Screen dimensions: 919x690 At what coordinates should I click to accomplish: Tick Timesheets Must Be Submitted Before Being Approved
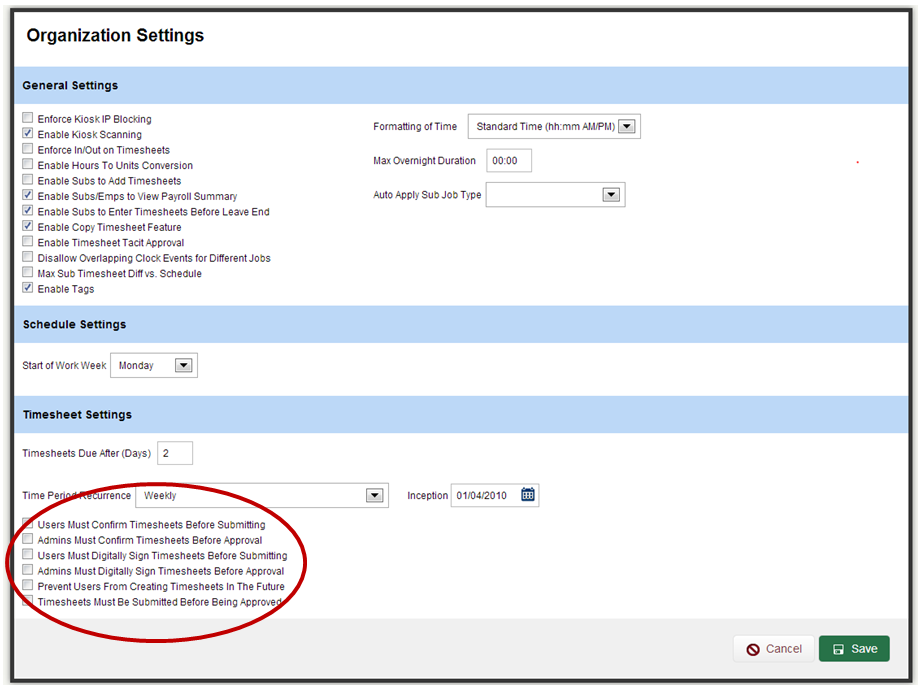tap(28, 600)
